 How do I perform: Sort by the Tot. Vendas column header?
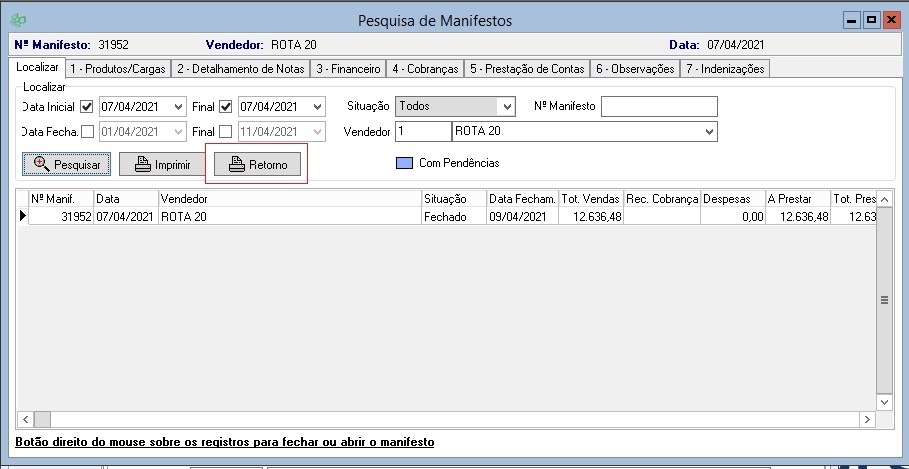pyautogui.click(x=590, y=199)
